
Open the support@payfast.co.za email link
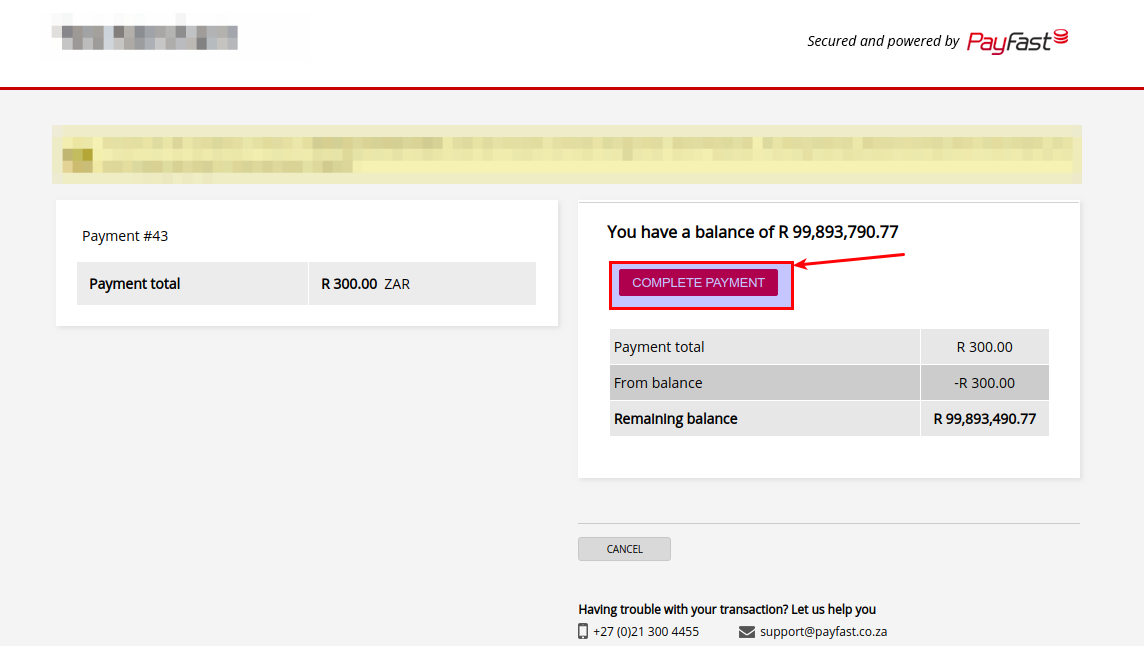pyautogui.click(x=823, y=632)
